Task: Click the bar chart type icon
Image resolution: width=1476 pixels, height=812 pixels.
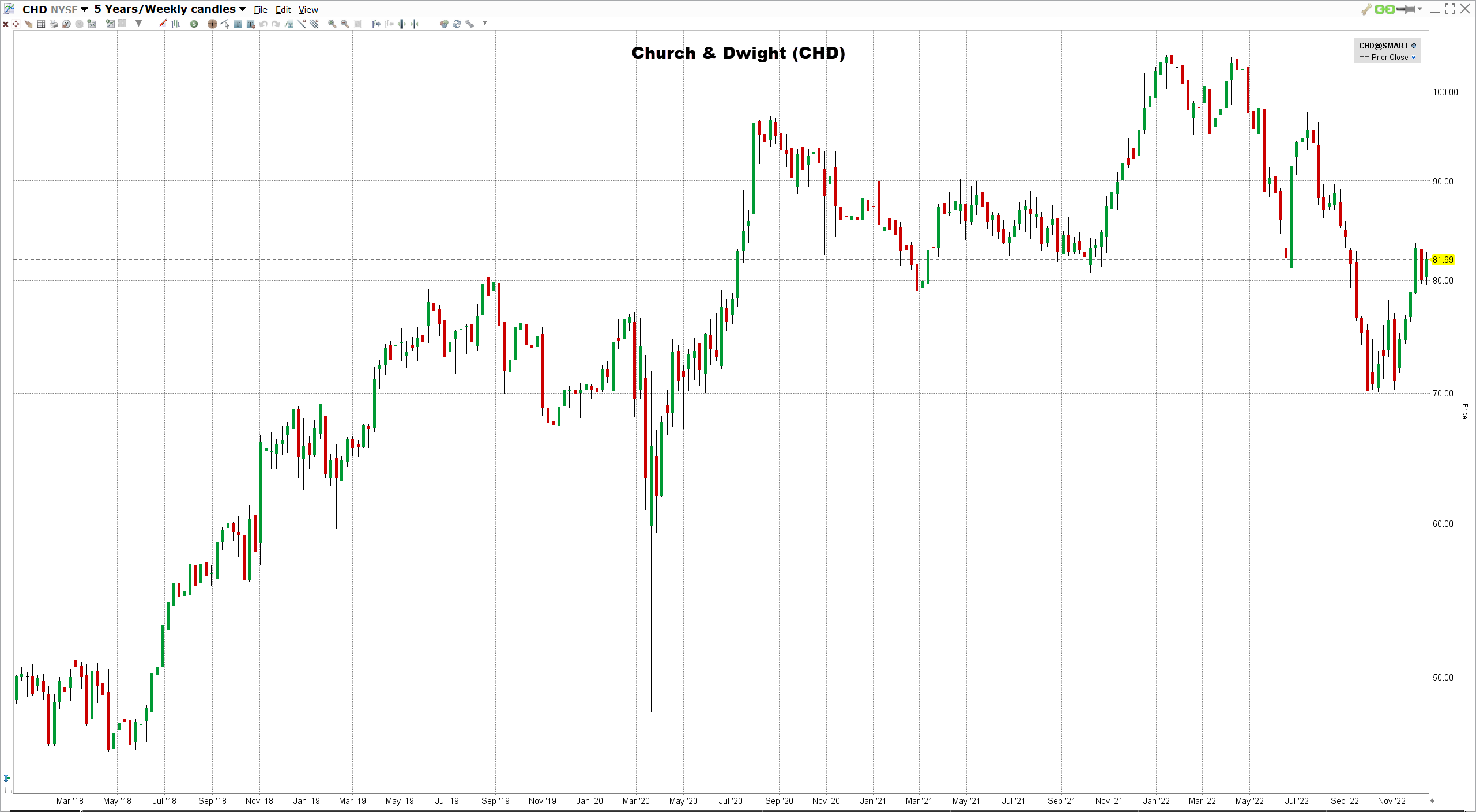Action: [176, 24]
